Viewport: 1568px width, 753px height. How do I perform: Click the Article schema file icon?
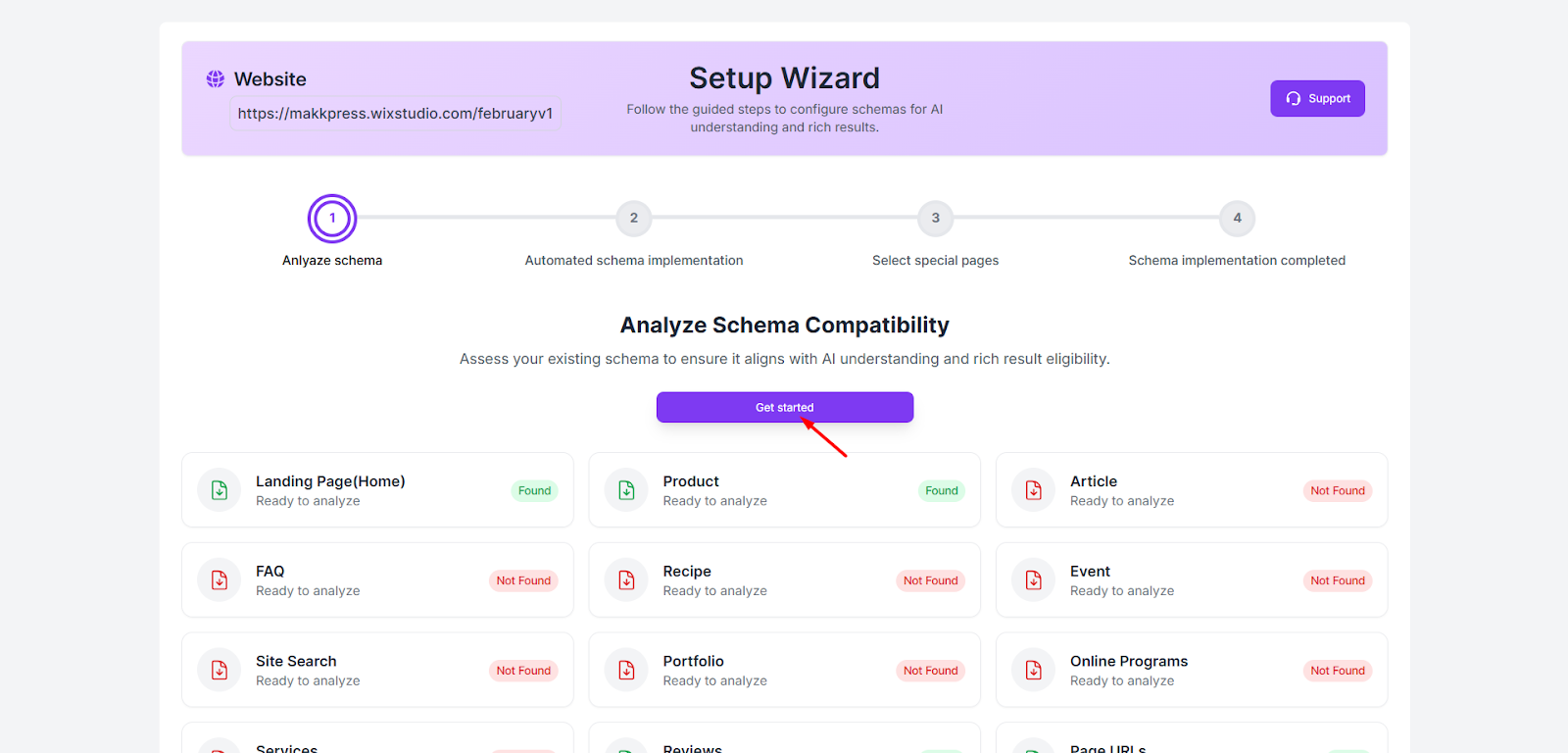[1034, 490]
